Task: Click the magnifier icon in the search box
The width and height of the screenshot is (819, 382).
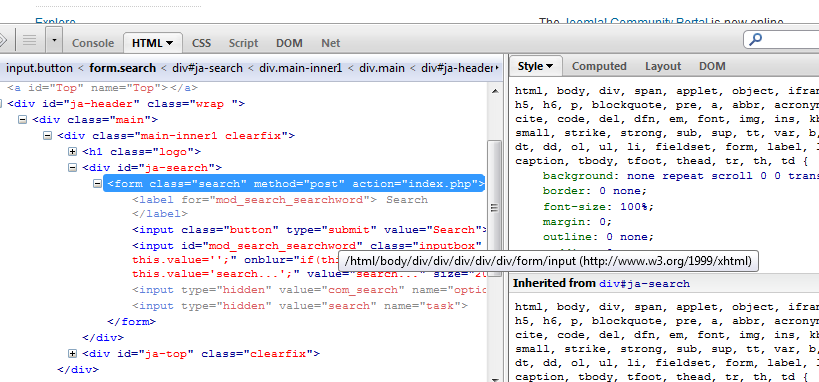Action: coord(756,39)
